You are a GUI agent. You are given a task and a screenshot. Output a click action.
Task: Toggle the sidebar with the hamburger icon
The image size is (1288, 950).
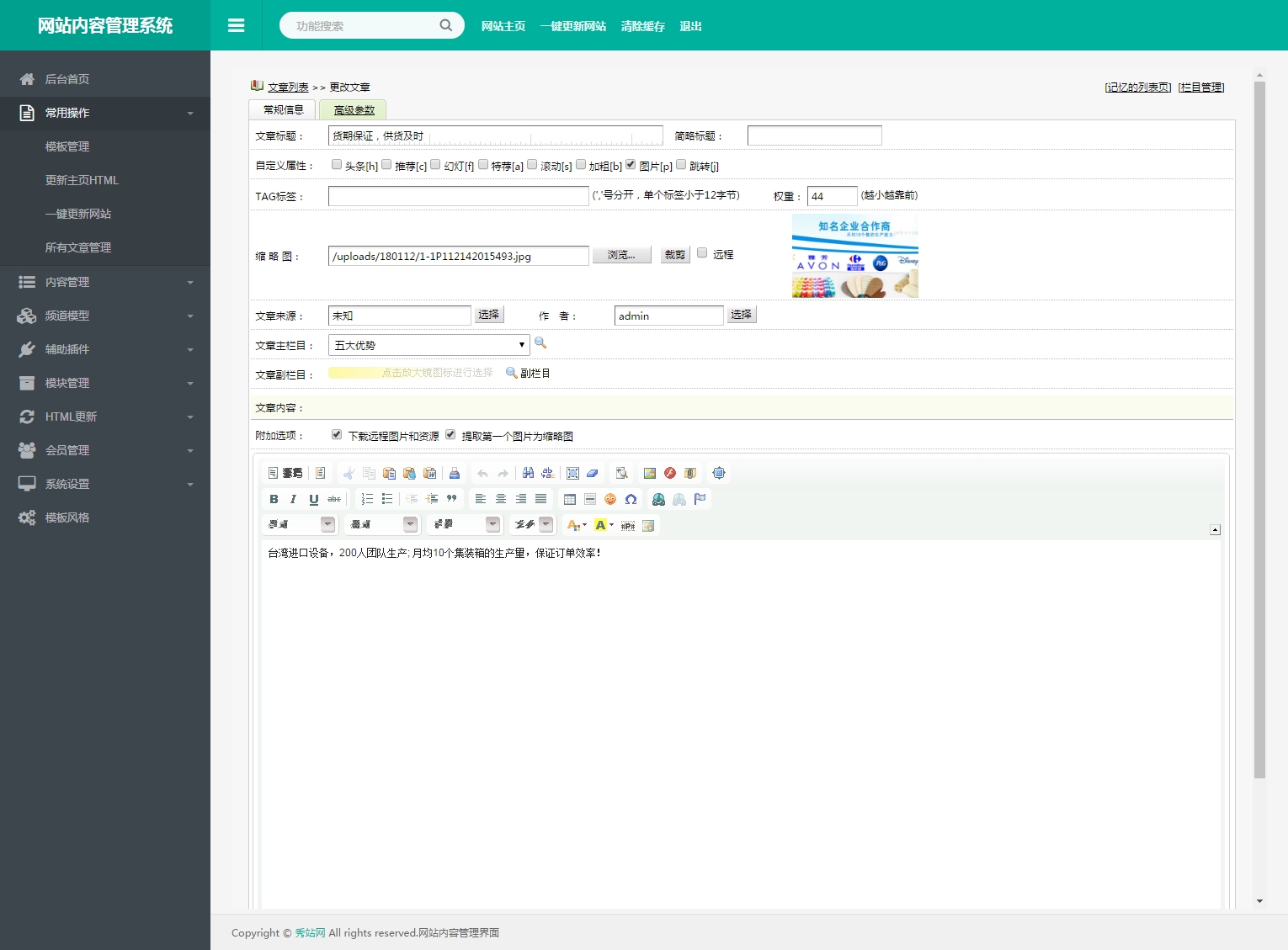click(x=236, y=26)
